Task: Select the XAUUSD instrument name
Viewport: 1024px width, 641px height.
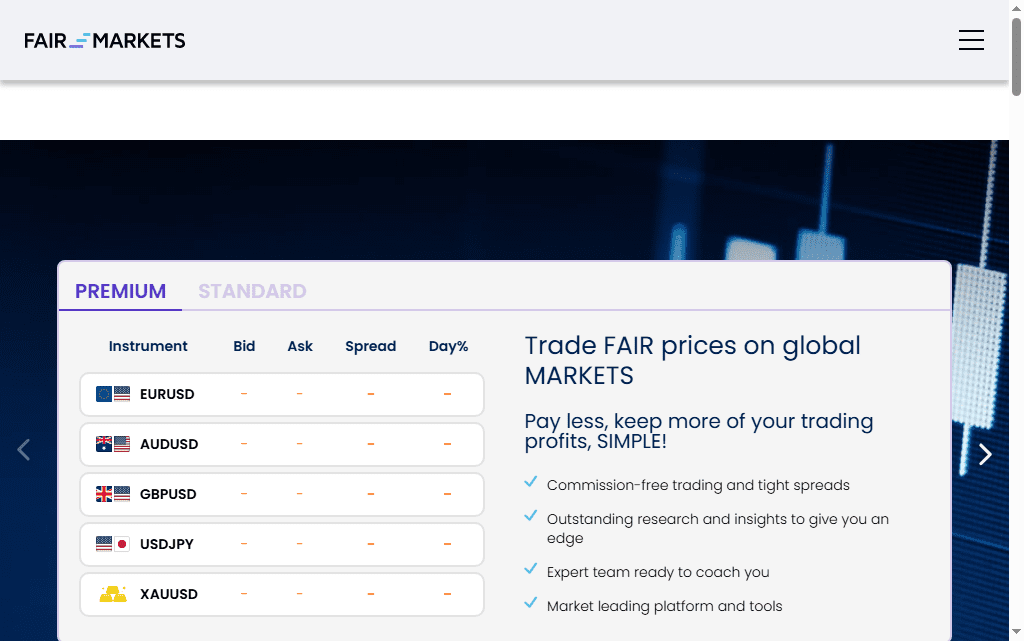Action: 168,594
